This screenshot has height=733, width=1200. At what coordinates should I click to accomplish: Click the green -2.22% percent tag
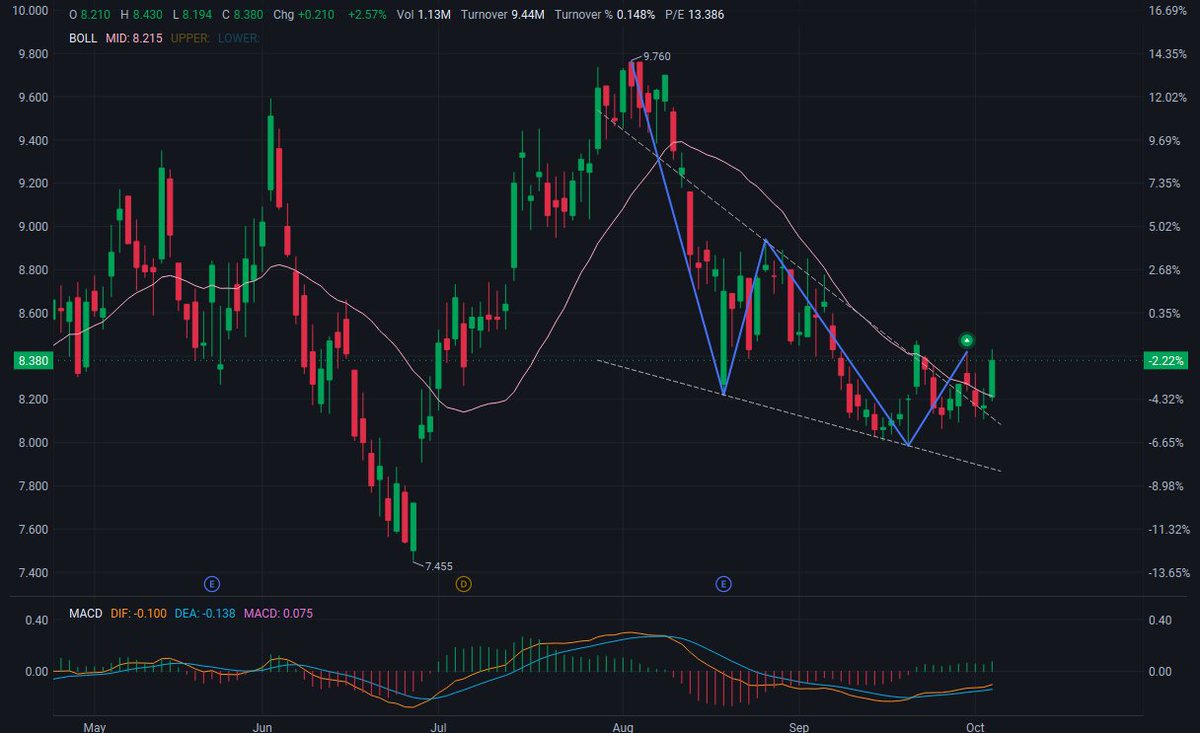coord(1167,360)
